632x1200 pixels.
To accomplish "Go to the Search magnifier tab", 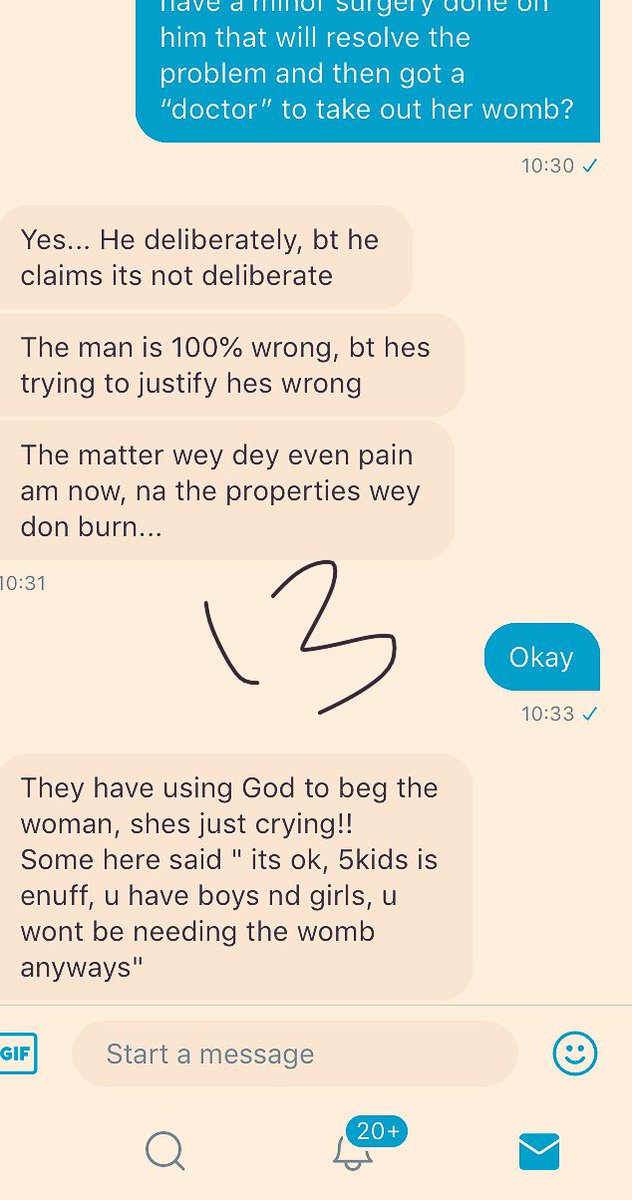I will coord(165,1151).
